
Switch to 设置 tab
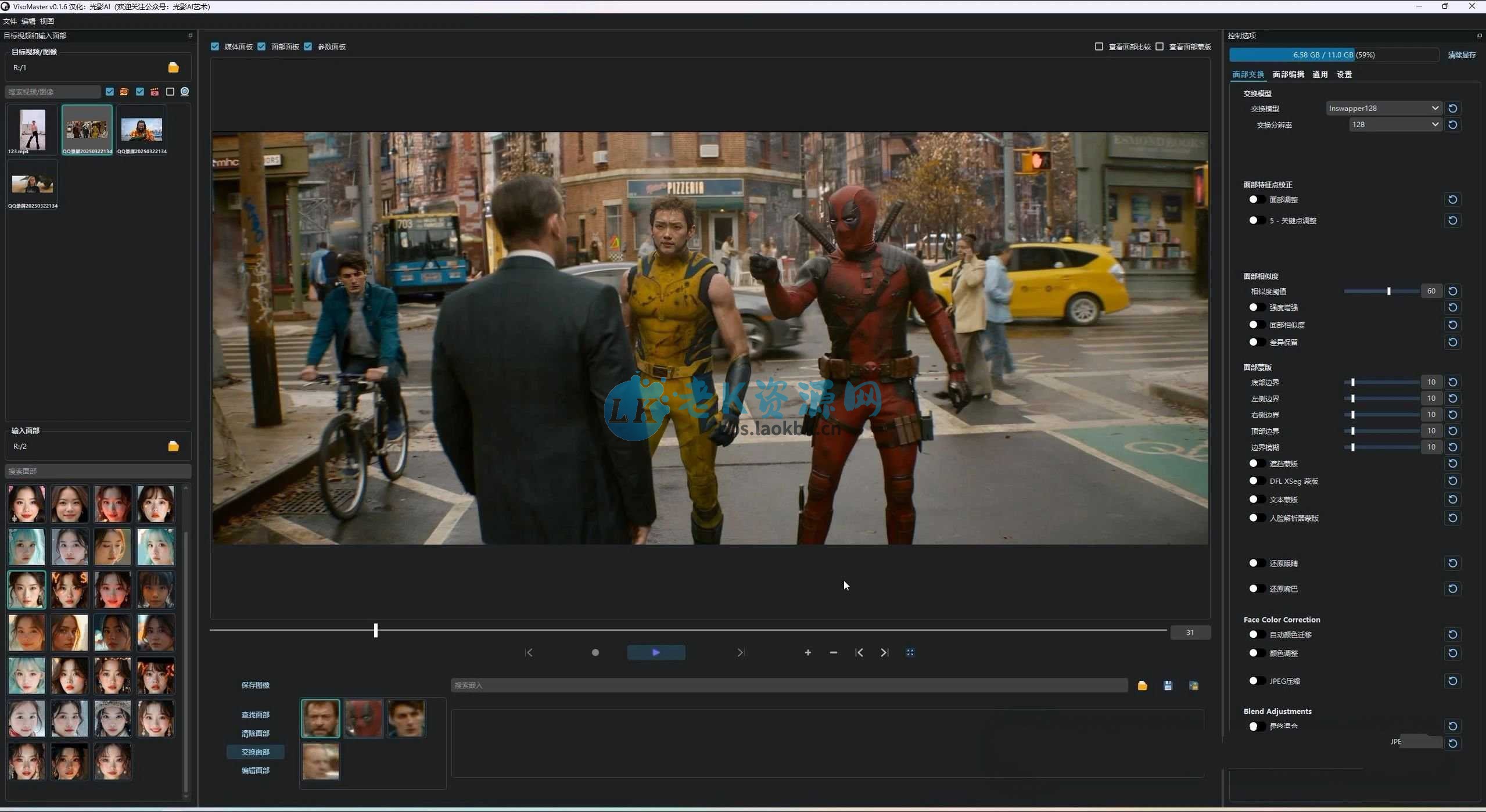coord(1344,74)
